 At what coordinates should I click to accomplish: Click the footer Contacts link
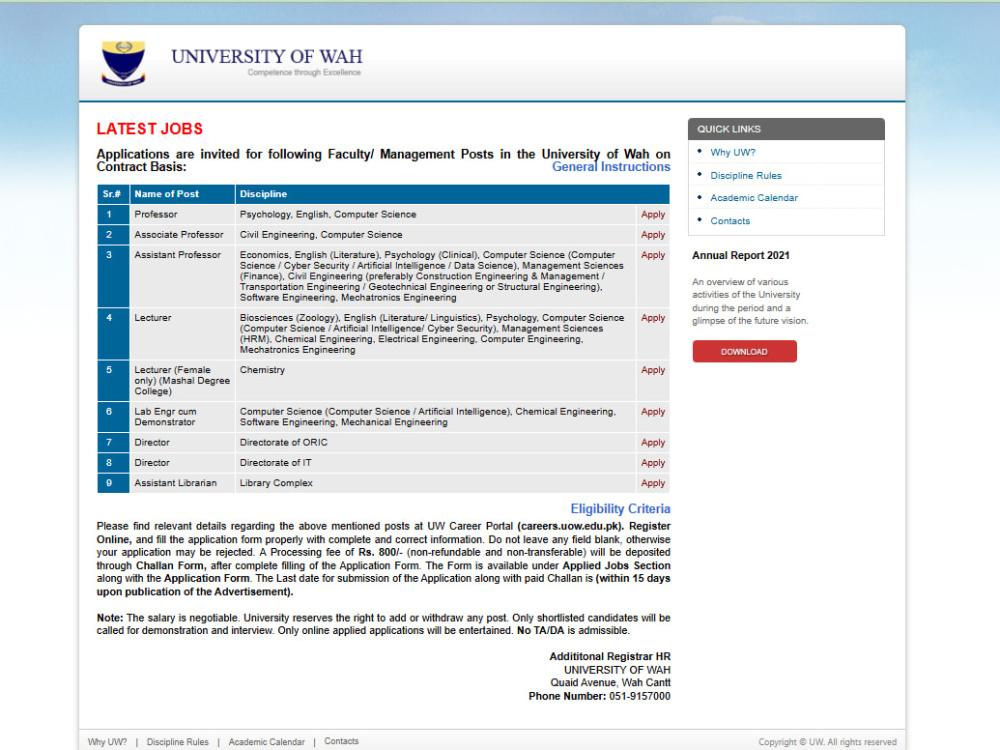[x=341, y=741]
